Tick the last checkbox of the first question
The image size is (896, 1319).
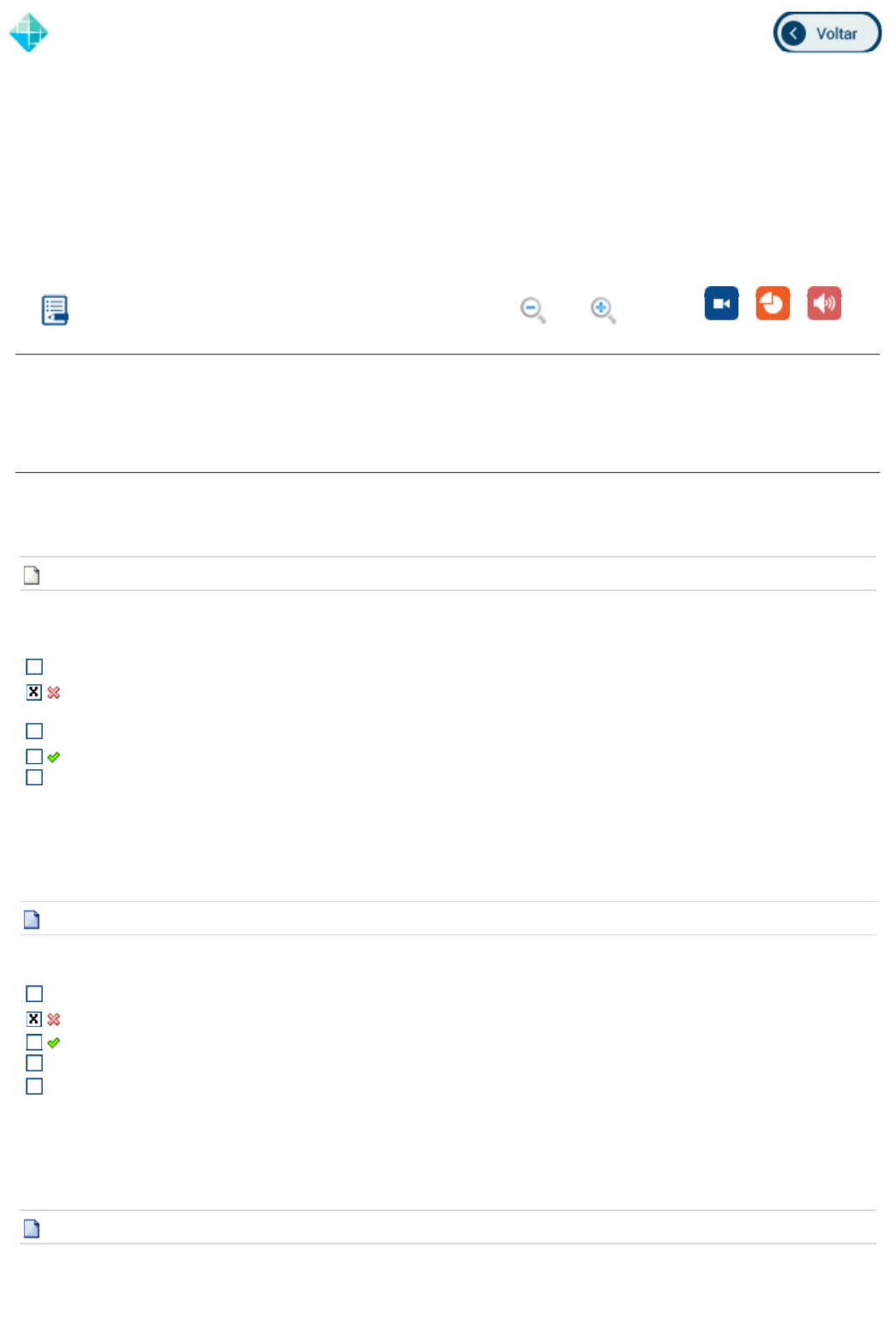[34, 778]
